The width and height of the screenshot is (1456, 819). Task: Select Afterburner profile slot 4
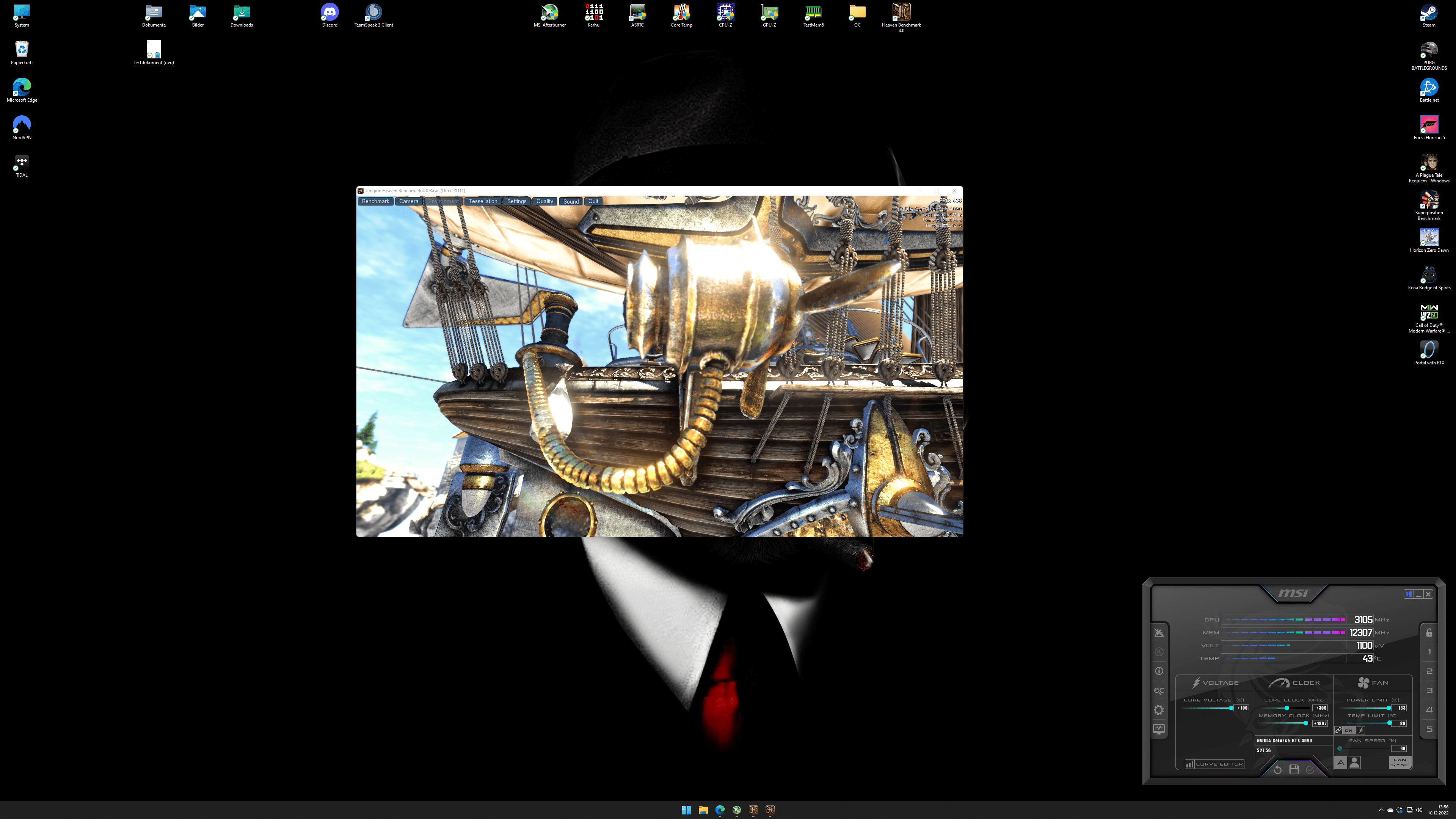1429,710
